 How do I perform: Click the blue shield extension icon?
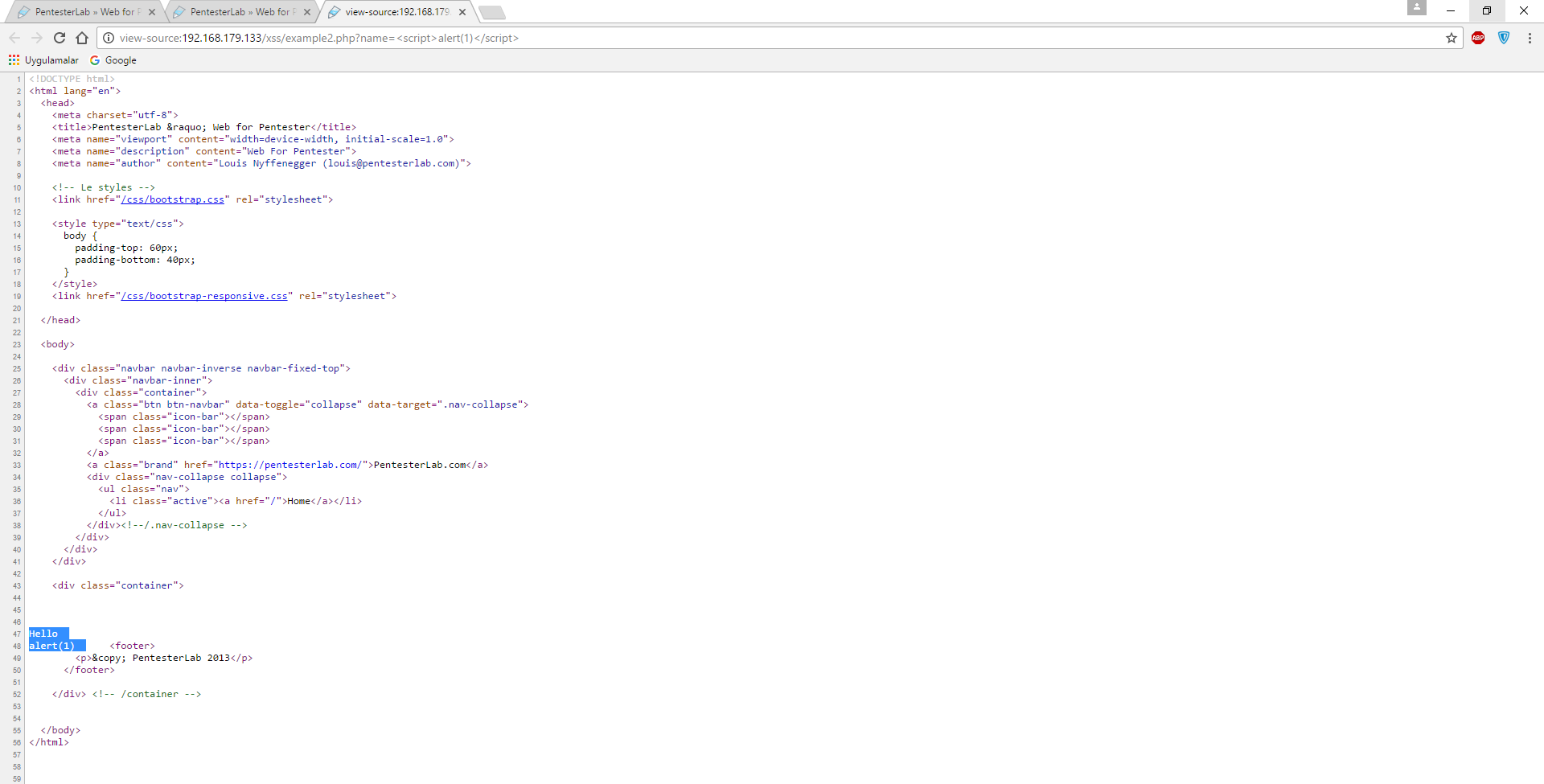click(1504, 38)
